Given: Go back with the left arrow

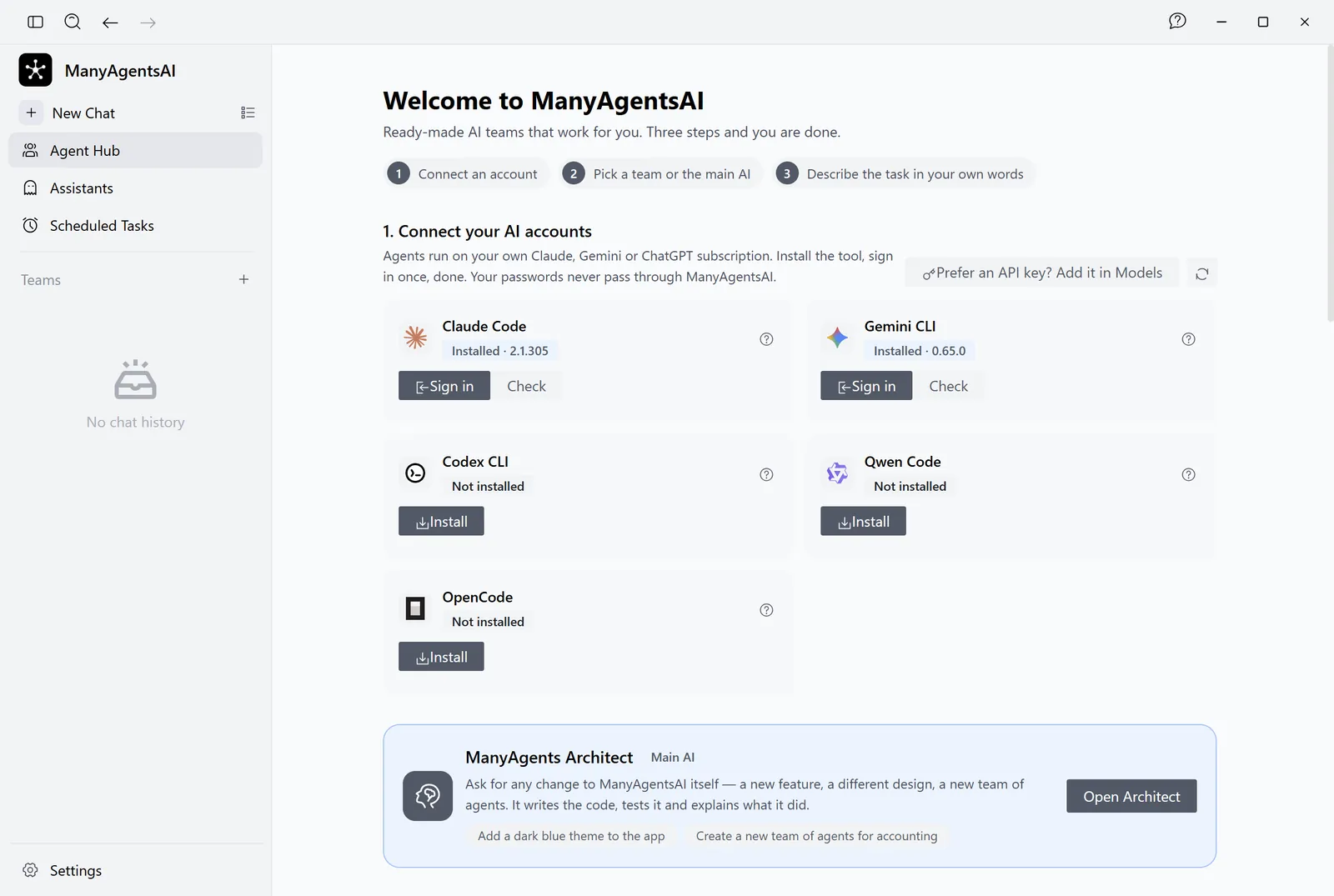Looking at the screenshot, I should click(110, 23).
